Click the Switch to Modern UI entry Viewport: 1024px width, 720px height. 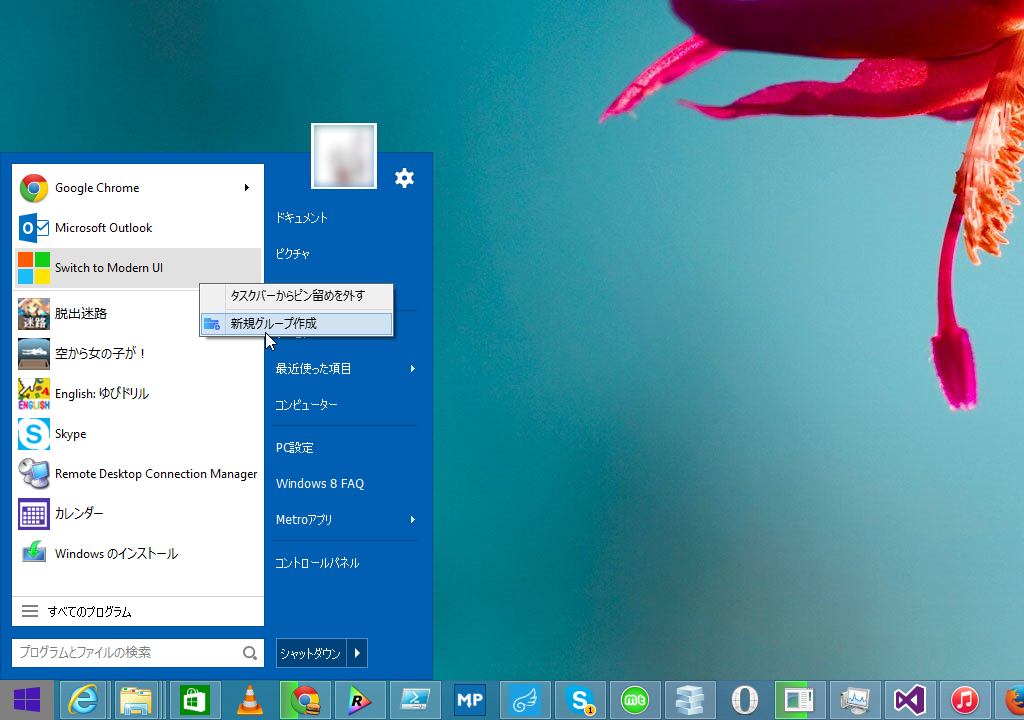(137, 268)
